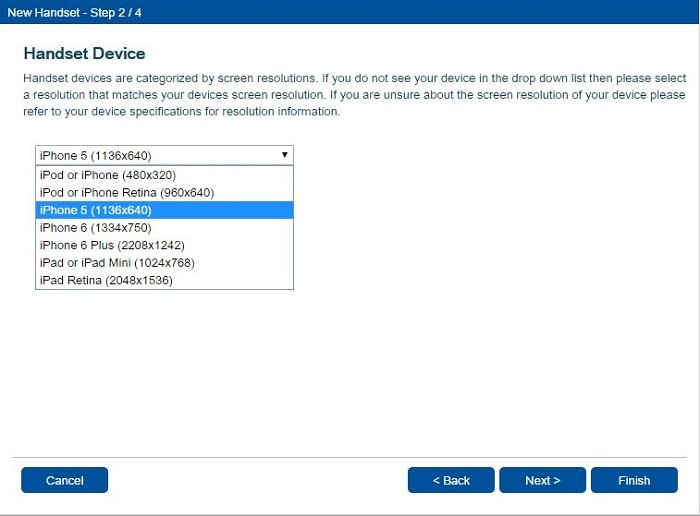
Task: Open the handset device dropdown arrow
Action: [284, 155]
